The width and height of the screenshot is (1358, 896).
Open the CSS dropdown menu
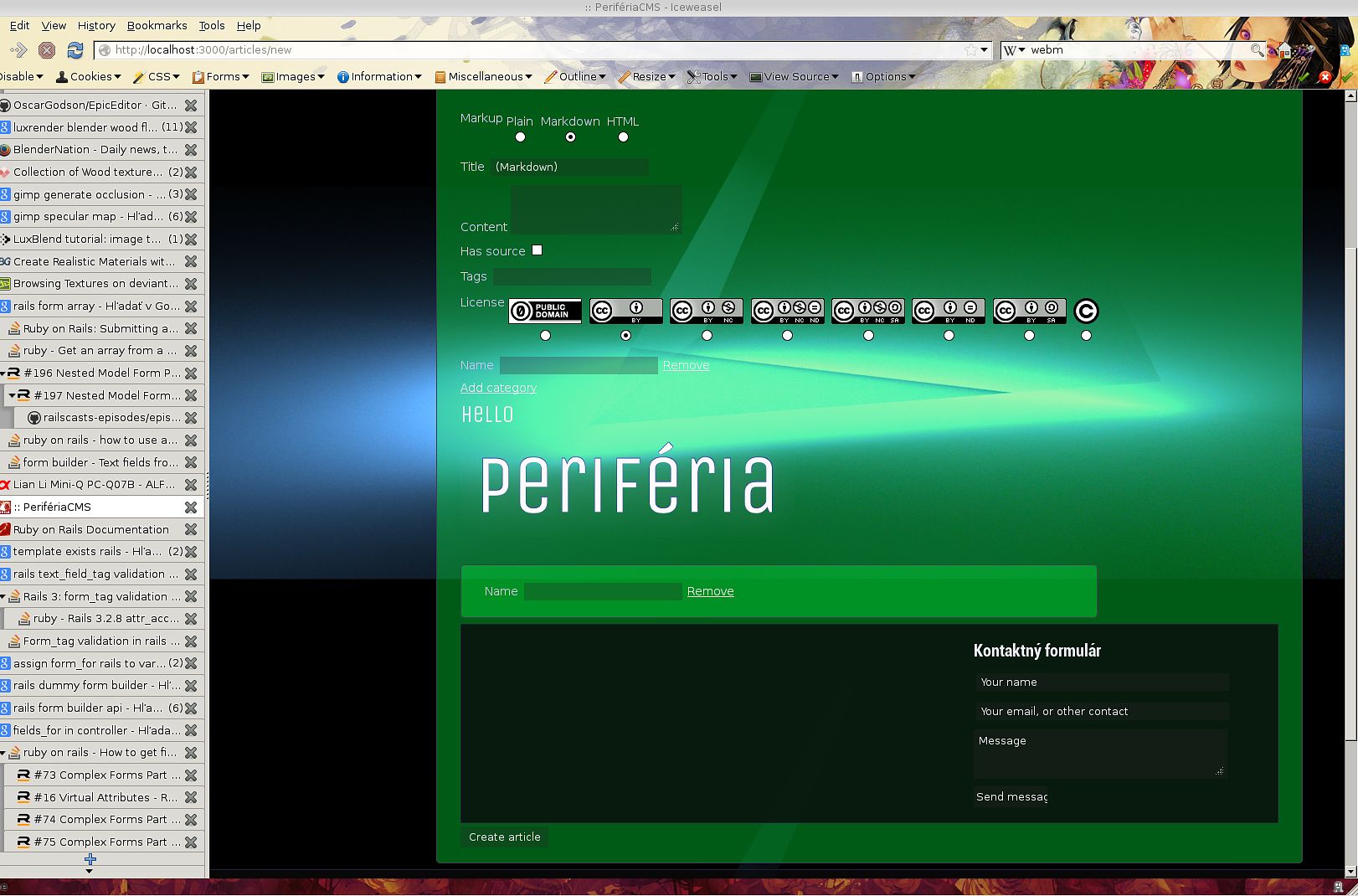tap(157, 77)
